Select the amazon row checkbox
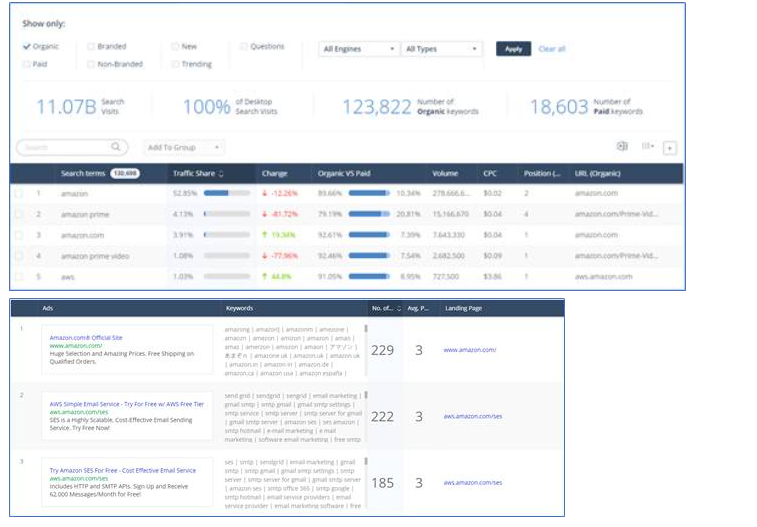 (18, 194)
